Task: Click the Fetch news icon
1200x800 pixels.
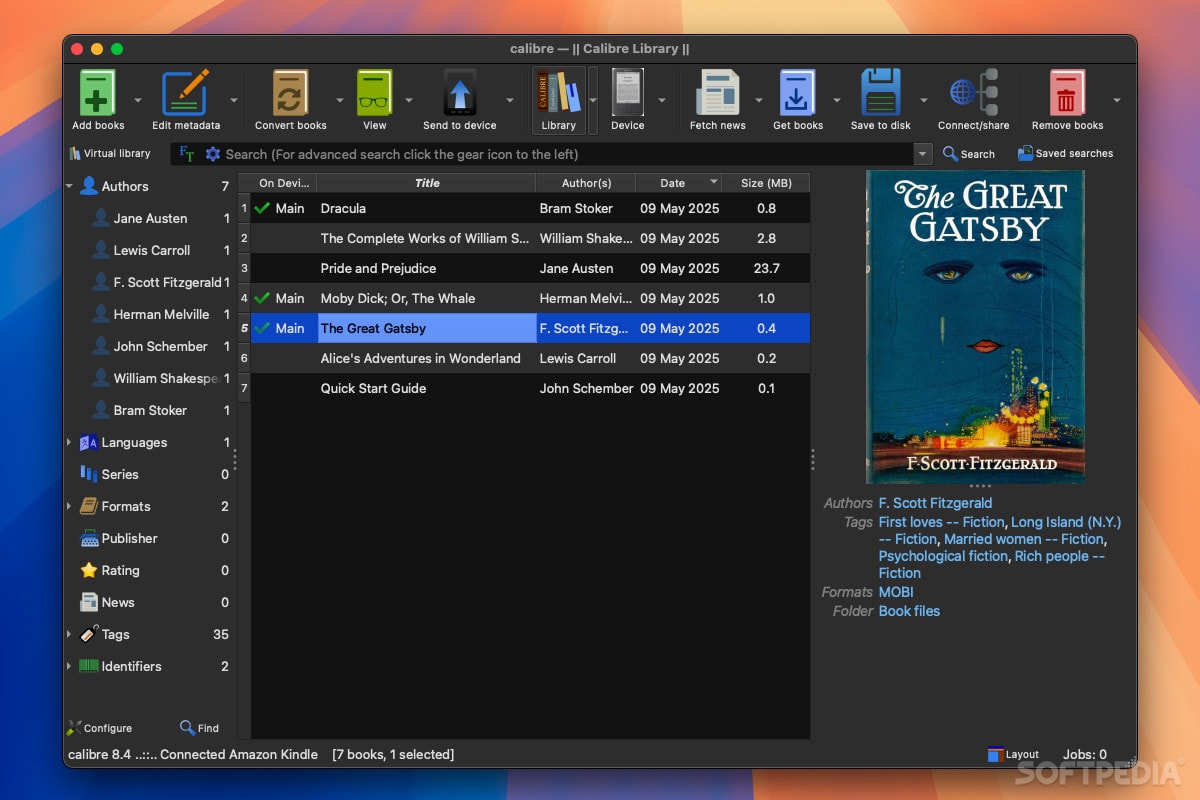Action: point(717,94)
